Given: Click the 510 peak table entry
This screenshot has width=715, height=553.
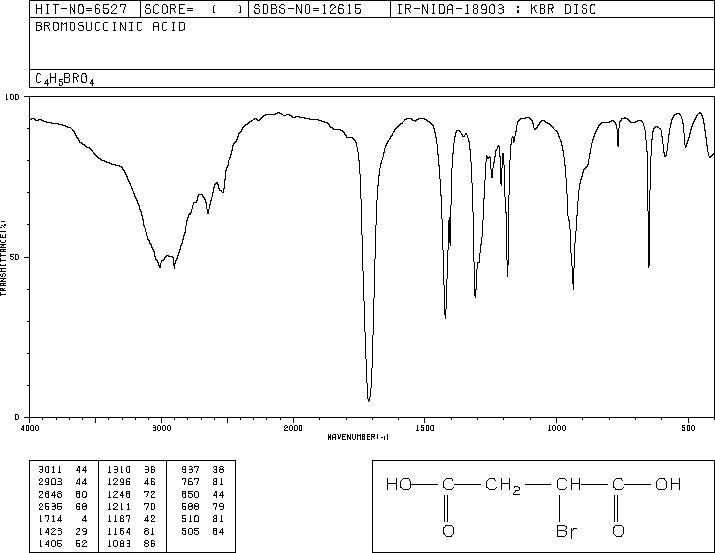Looking at the screenshot, I should pos(203,519).
